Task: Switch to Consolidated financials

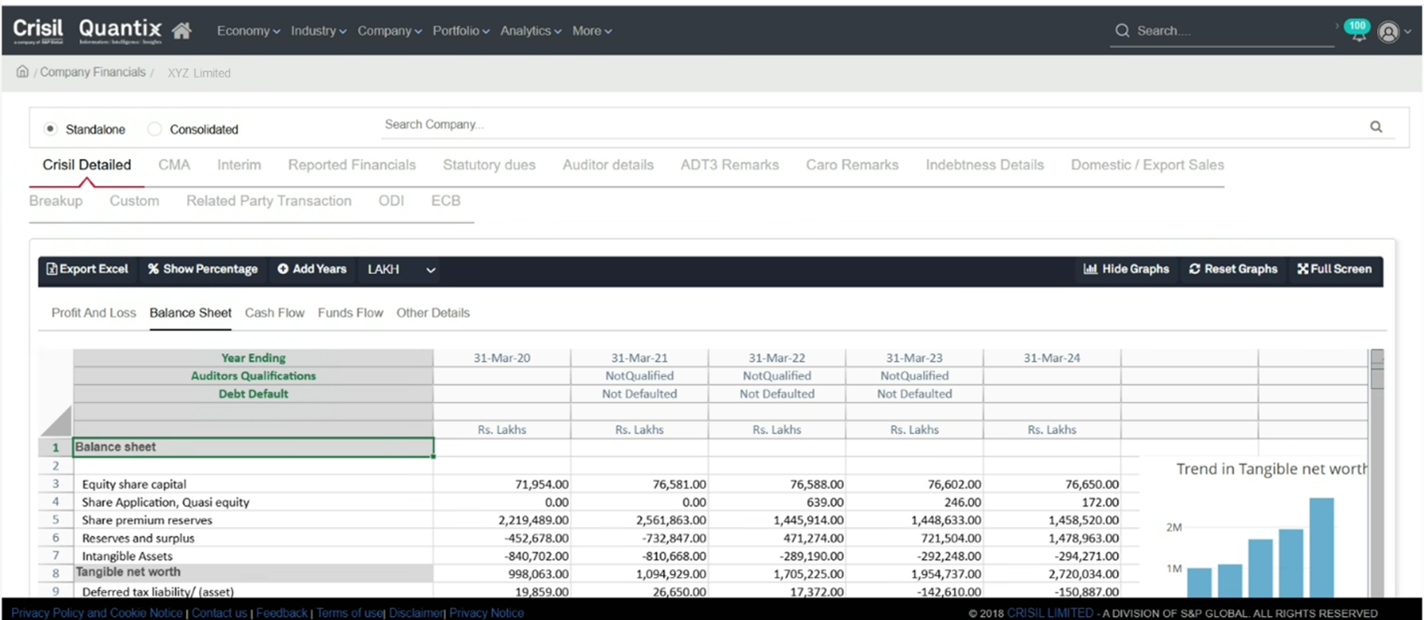Action: point(154,129)
